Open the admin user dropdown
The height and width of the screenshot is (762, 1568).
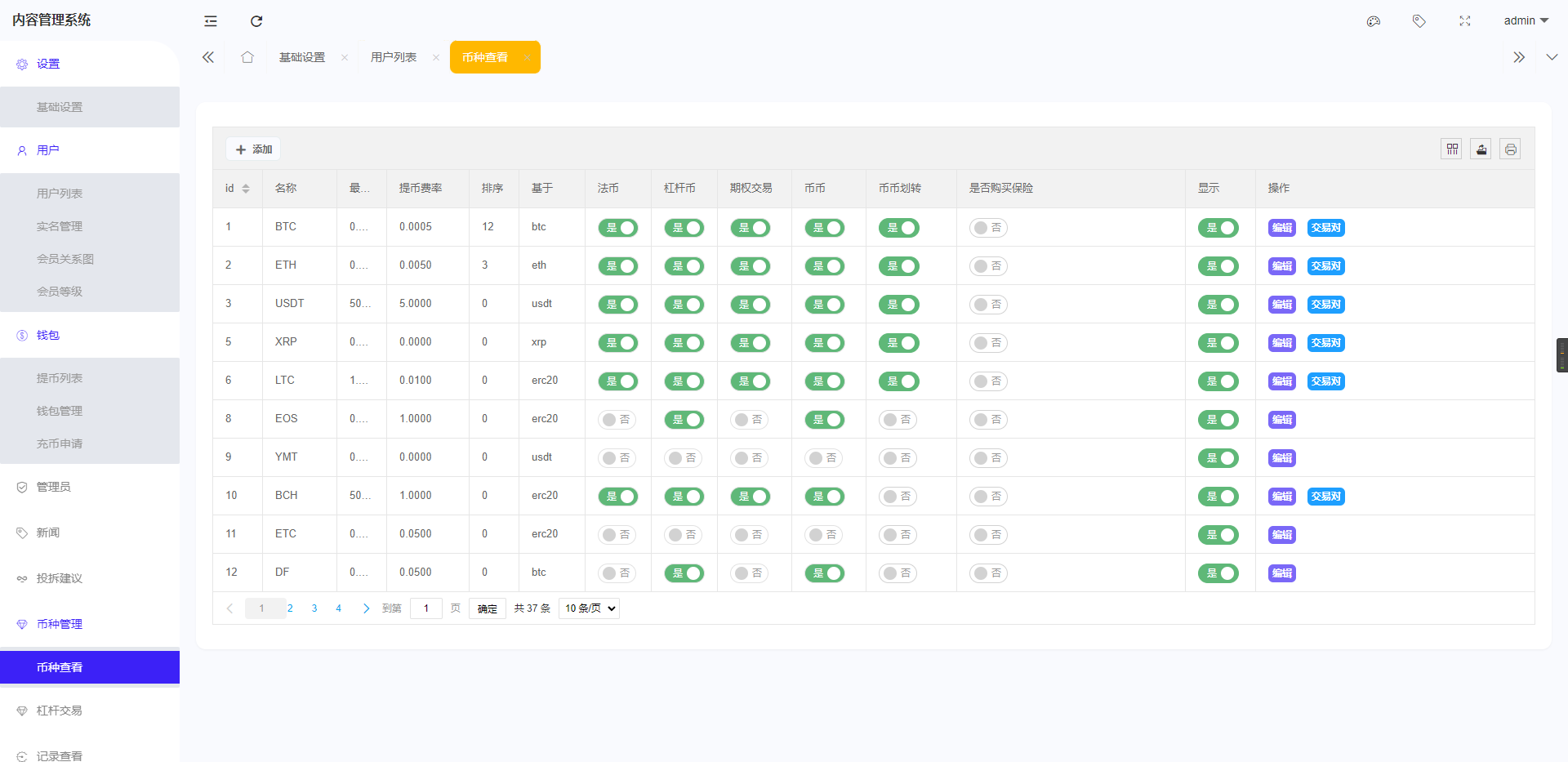[1526, 21]
